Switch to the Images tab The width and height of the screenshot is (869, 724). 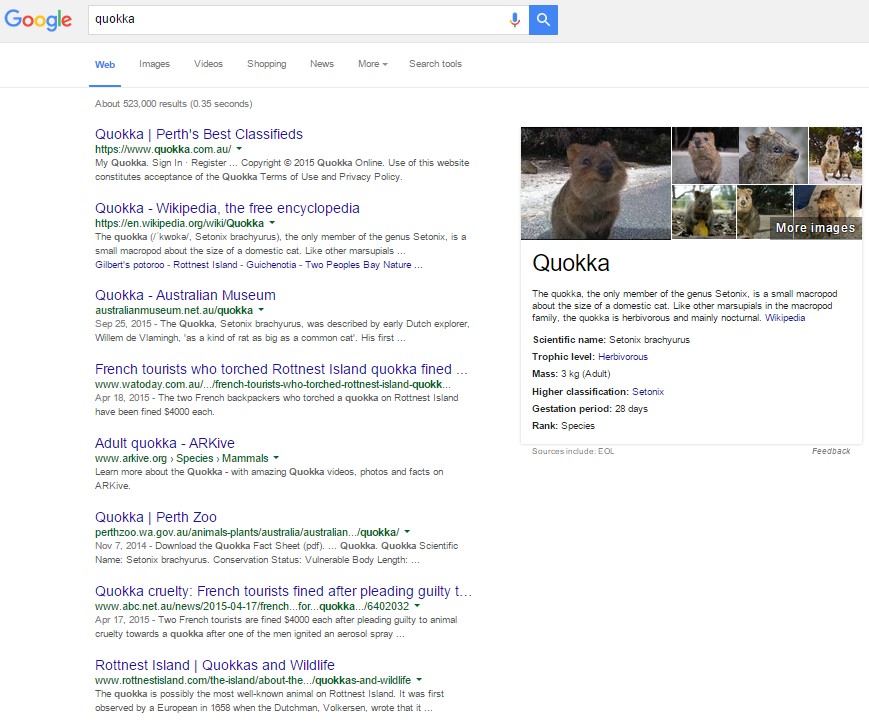click(154, 64)
